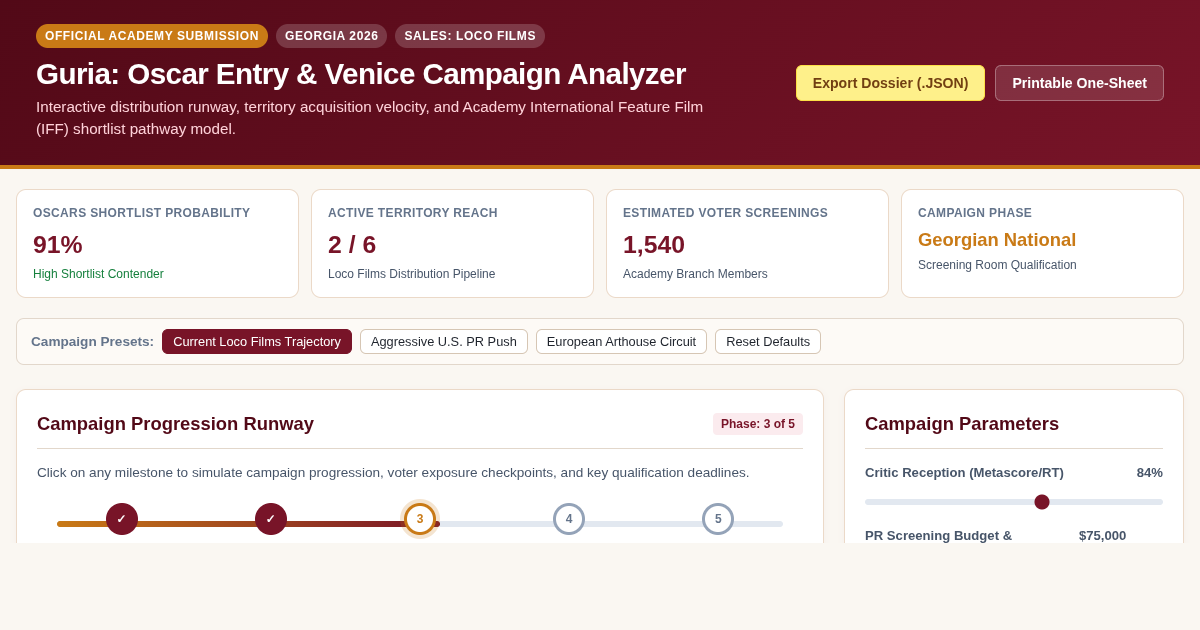Click 84% critic reception value
The image size is (1200, 630).
[1149, 473]
